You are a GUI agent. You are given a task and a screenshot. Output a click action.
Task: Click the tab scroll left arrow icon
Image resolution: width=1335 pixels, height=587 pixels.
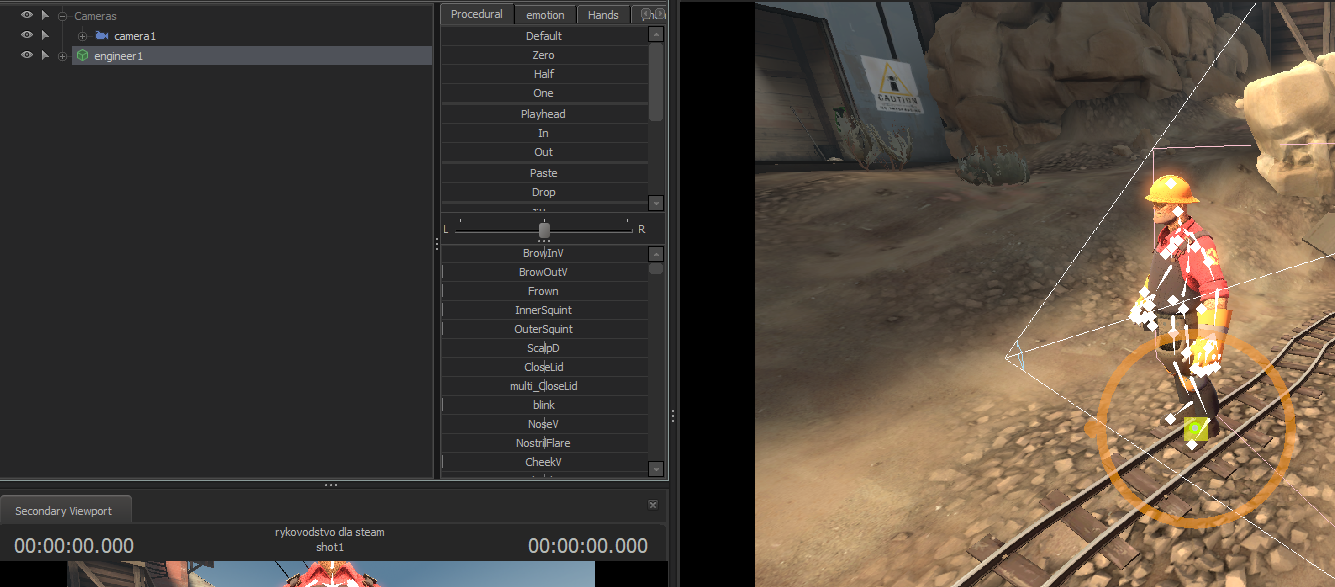(x=646, y=14)
